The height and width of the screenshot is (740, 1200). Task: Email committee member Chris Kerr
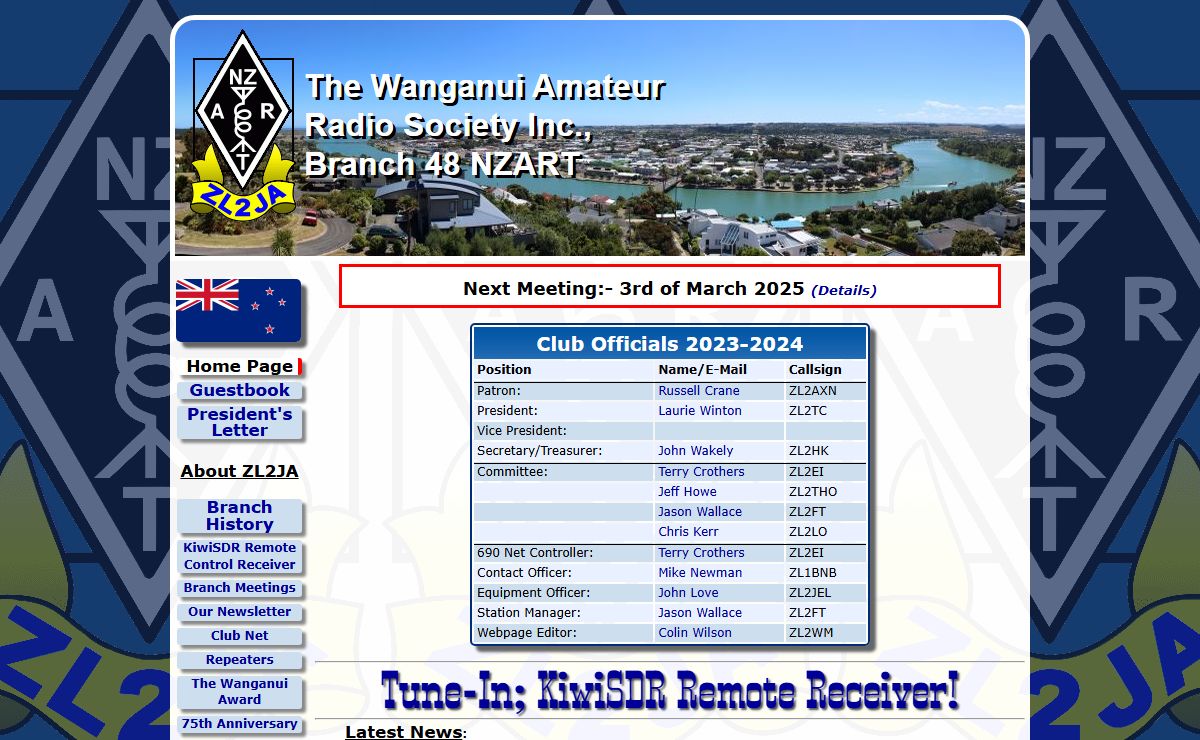pyautogui.click(x=688, y=532)
